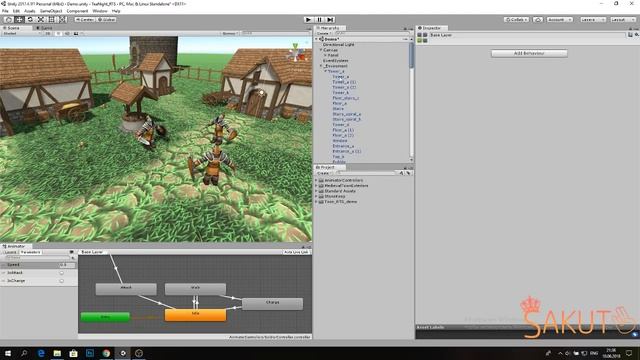Open the Component menu

tap(77, 11)
